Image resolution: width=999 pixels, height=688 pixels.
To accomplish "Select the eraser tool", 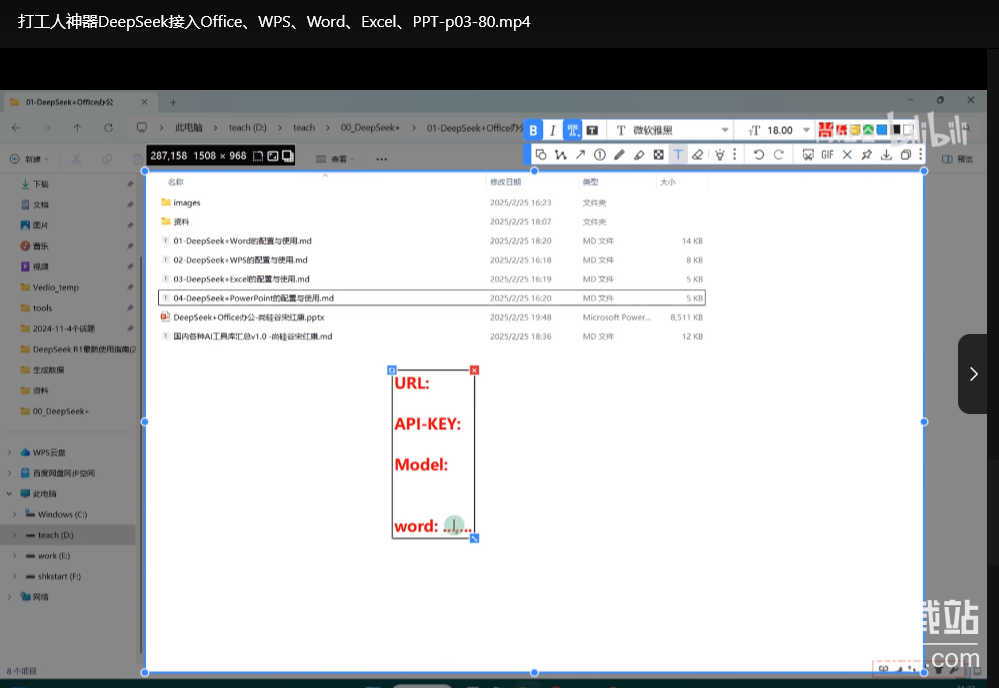I will point(698,154).
